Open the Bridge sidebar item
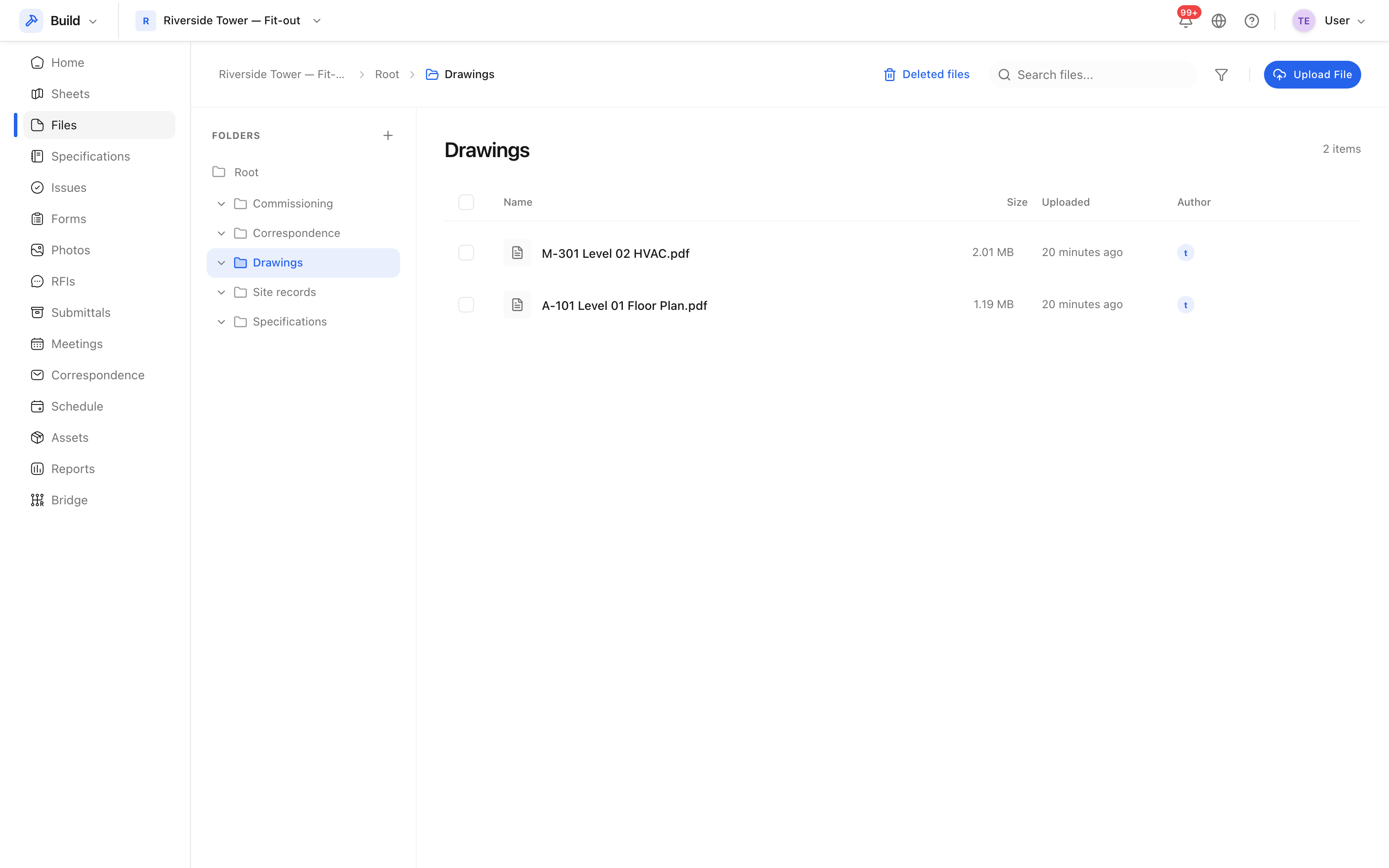Image resolution: width=1389 pixels, height=868 pixels. (99, 500)
